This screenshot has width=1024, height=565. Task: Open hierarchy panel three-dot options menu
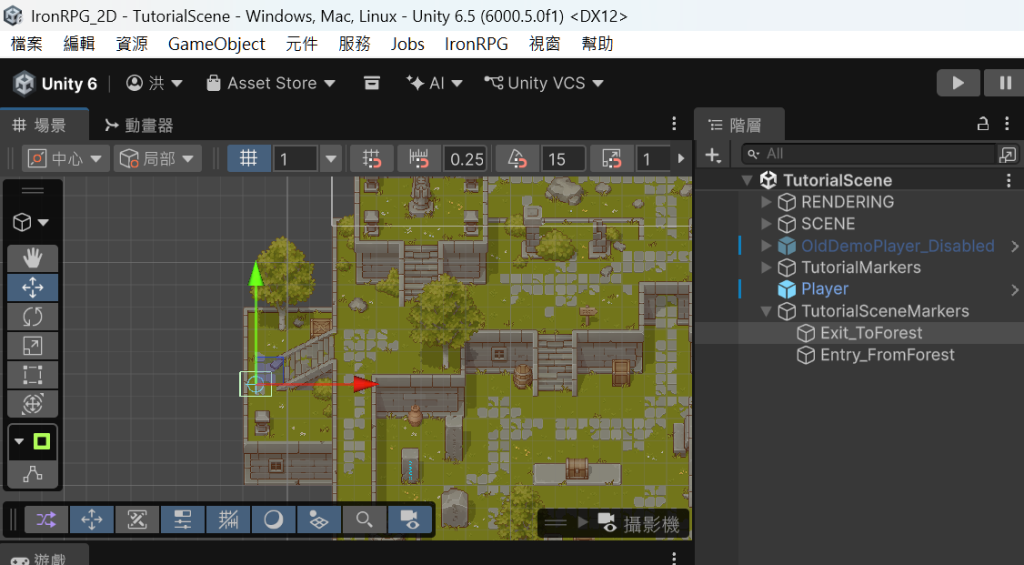(1007, 123)
